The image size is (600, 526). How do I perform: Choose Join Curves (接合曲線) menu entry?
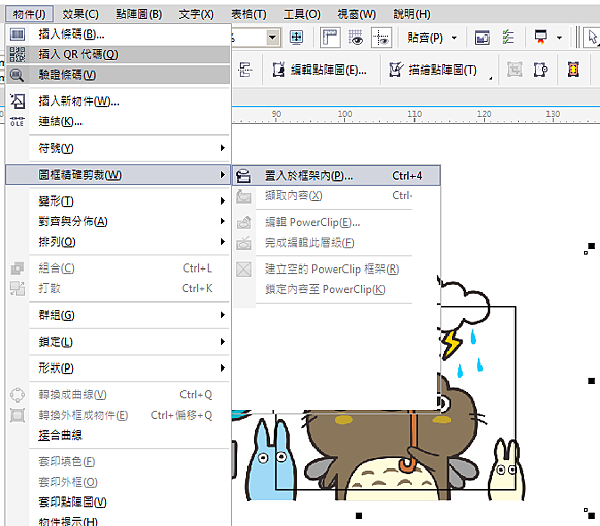coord(60,435)
